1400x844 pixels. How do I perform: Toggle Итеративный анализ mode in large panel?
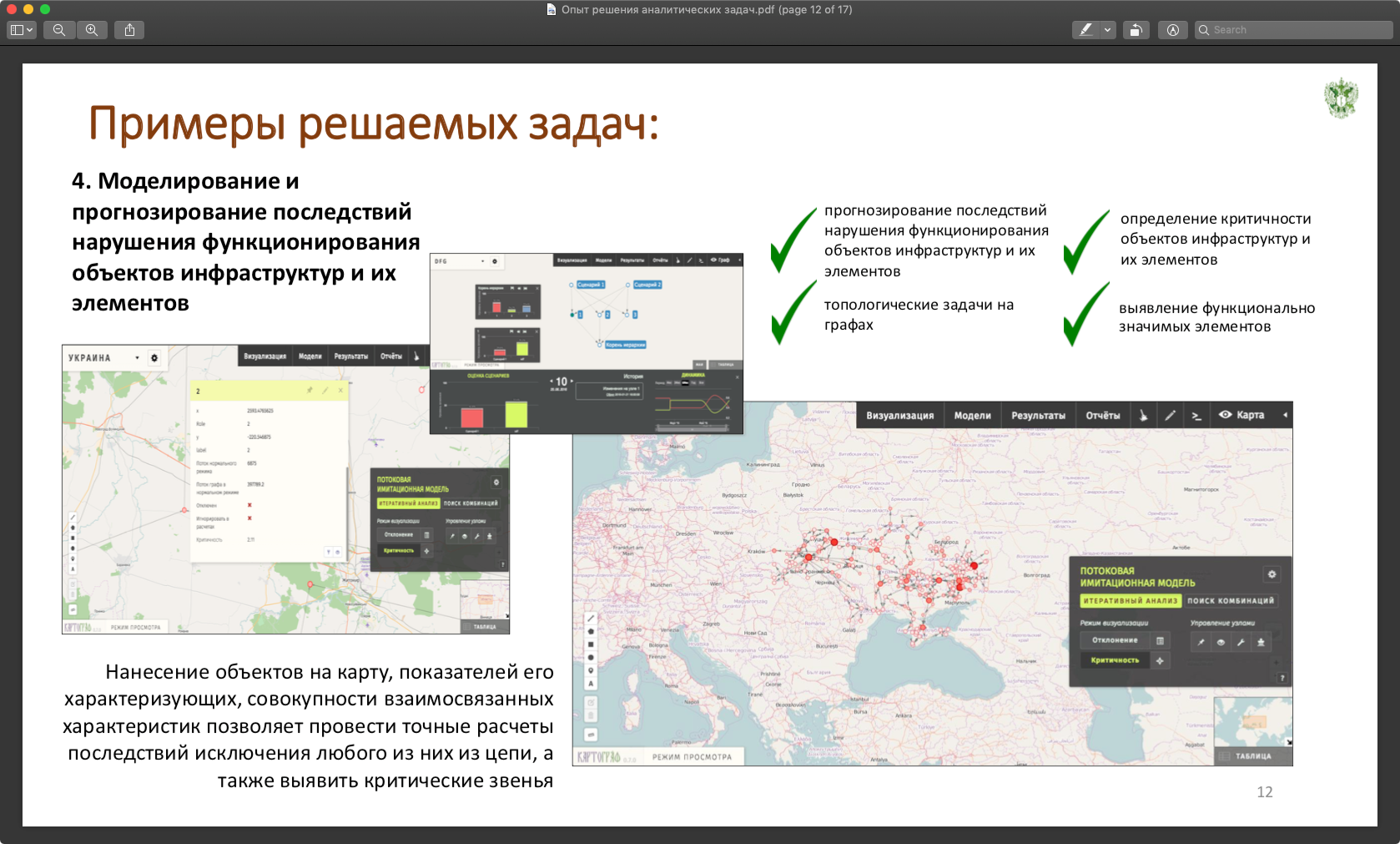1130,601
